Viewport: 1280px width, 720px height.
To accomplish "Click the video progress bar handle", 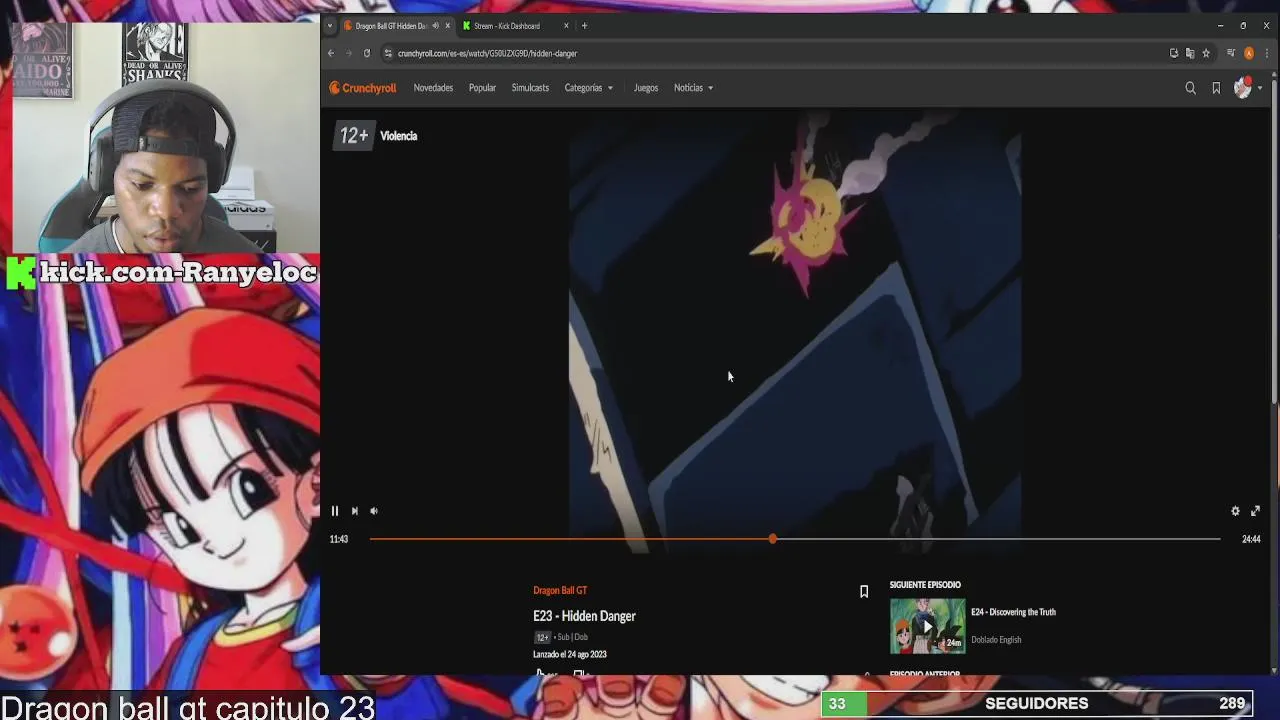I will pyautogui.click(x=773, y=539).
